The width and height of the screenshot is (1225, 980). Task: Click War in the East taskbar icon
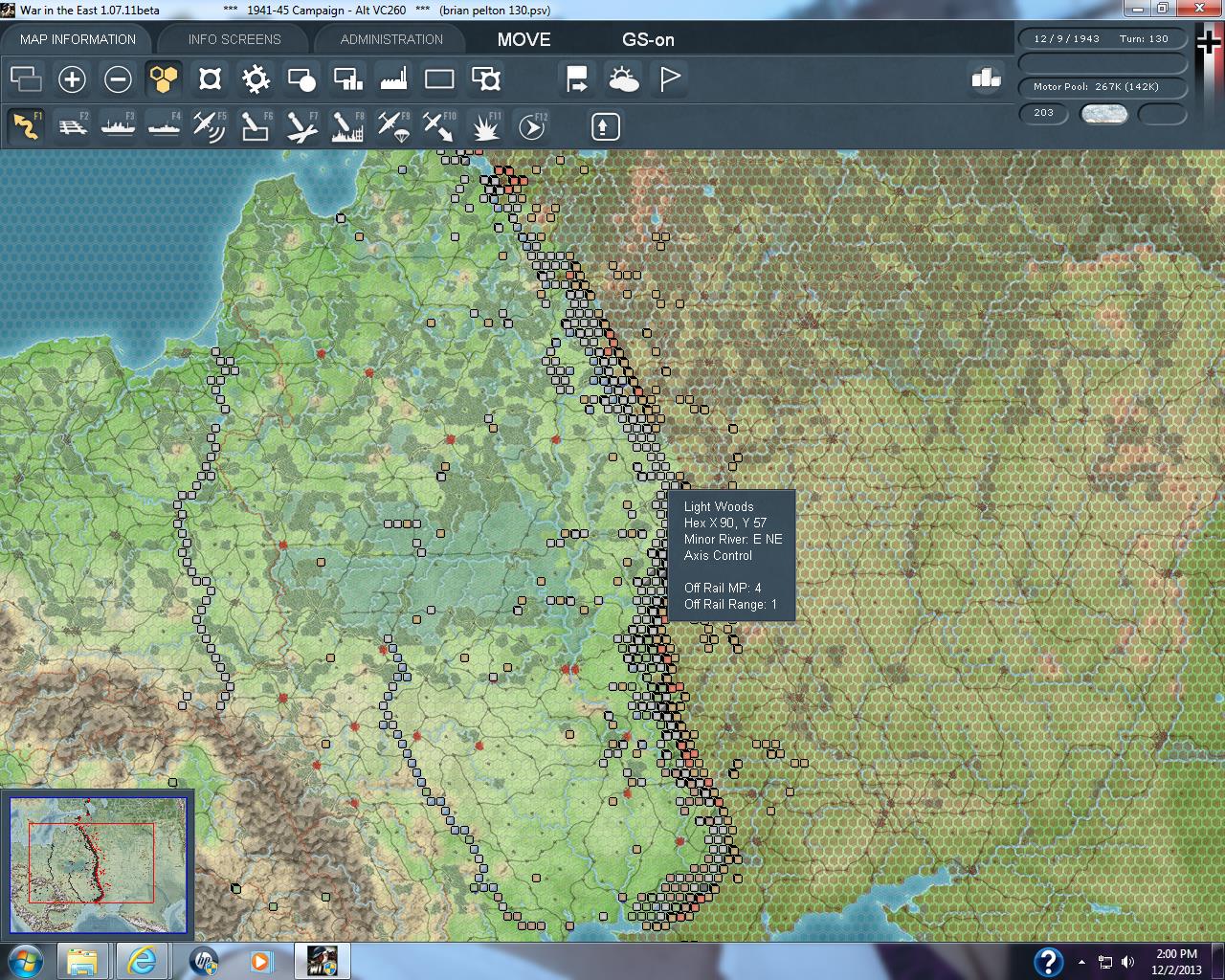click(x=323, y=961)
